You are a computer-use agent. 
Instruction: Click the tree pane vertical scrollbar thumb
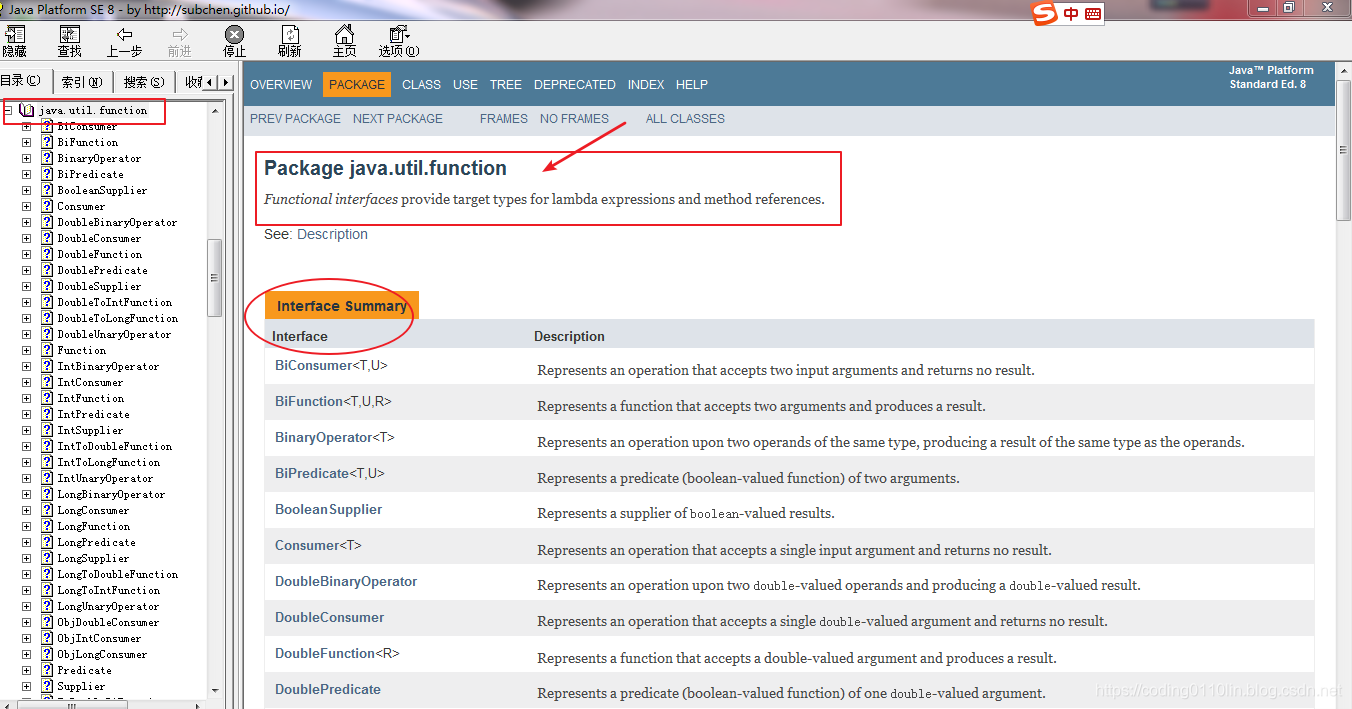[x=214, y=278]
